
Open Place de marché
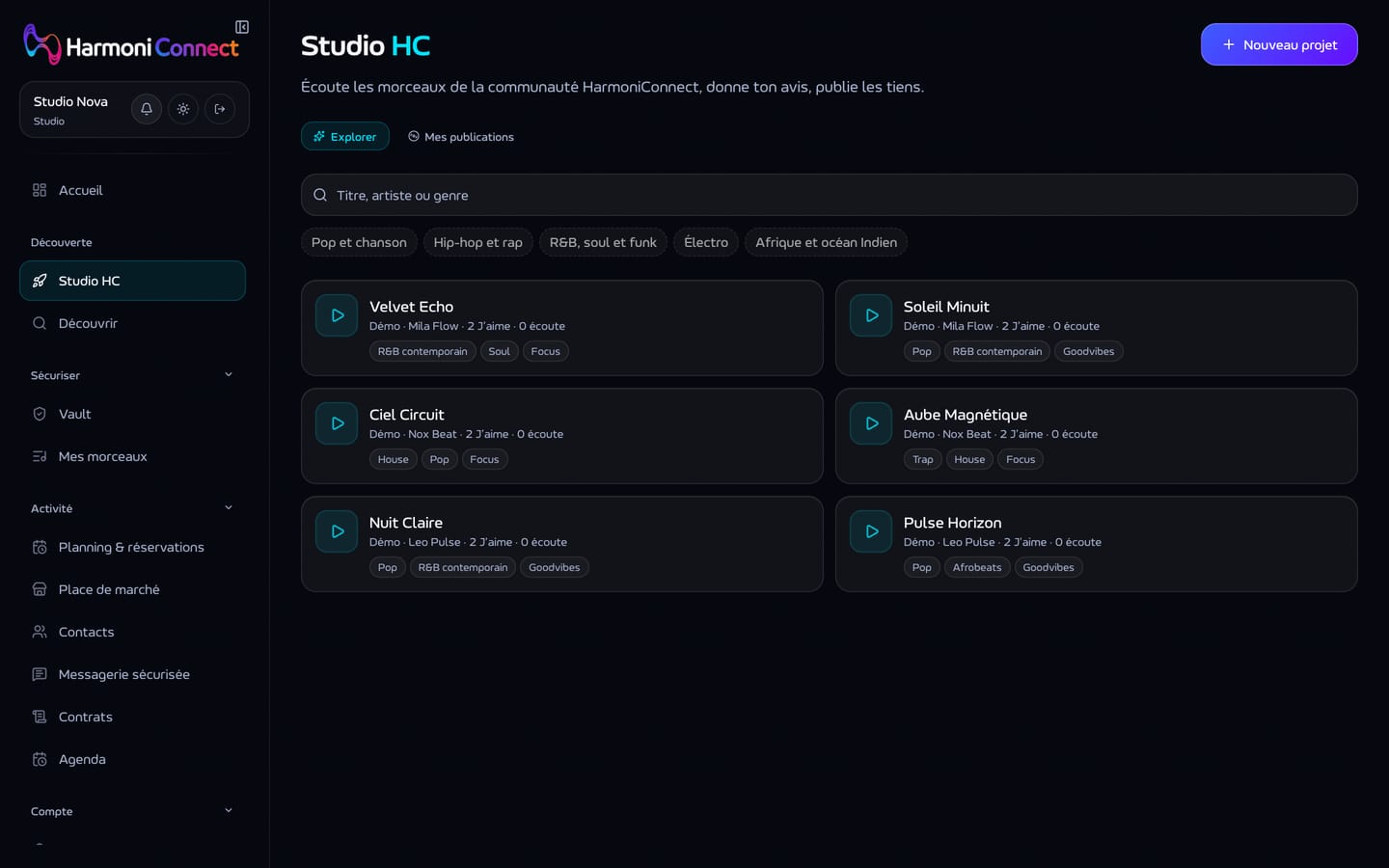132,589
